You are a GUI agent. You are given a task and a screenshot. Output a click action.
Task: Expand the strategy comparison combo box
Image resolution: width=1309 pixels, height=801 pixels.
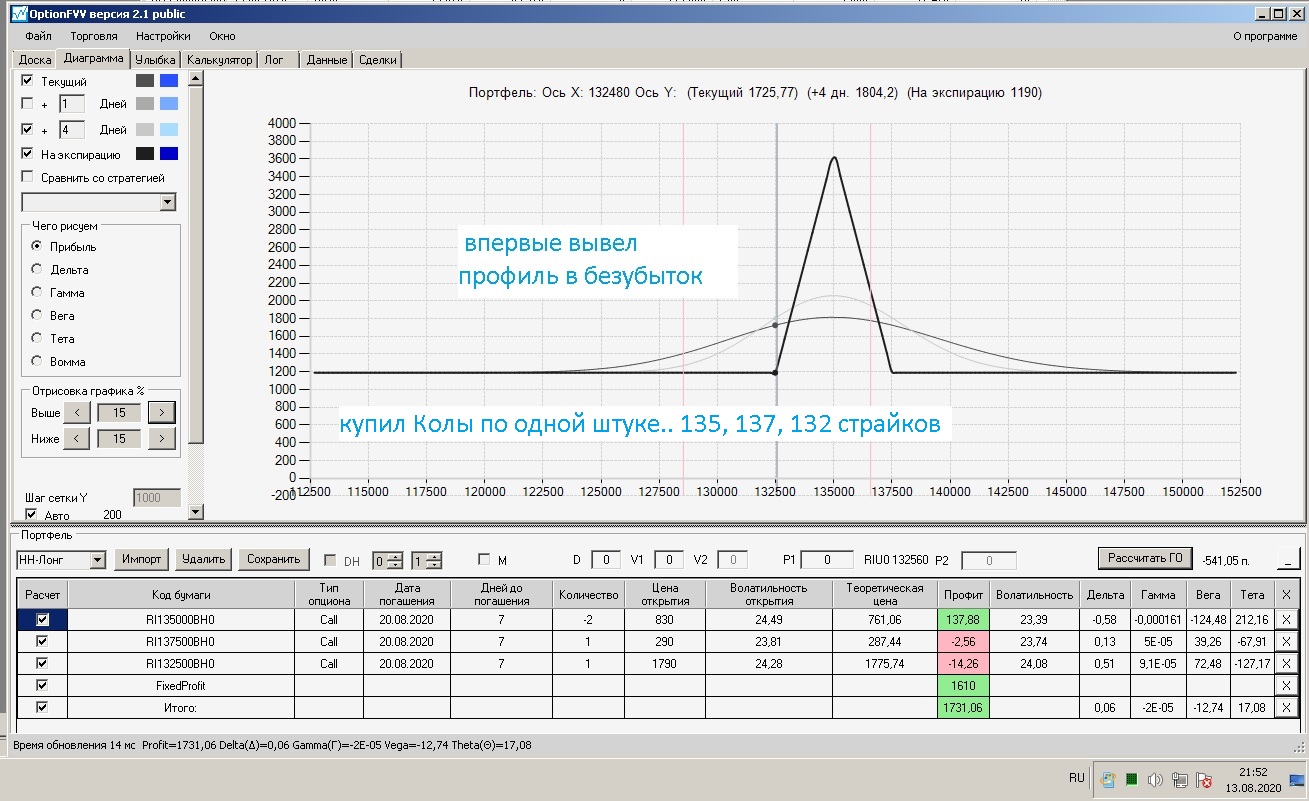coord(167,202)
